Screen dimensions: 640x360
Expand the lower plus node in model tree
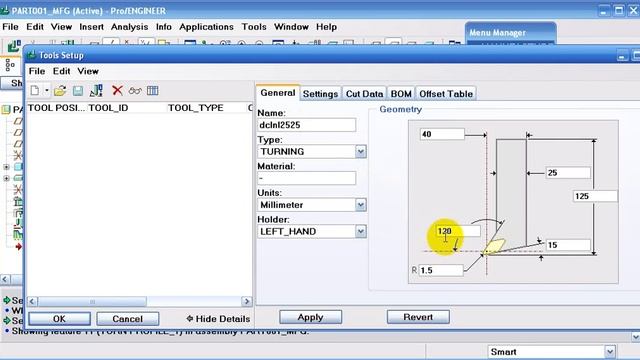(6, 178)
